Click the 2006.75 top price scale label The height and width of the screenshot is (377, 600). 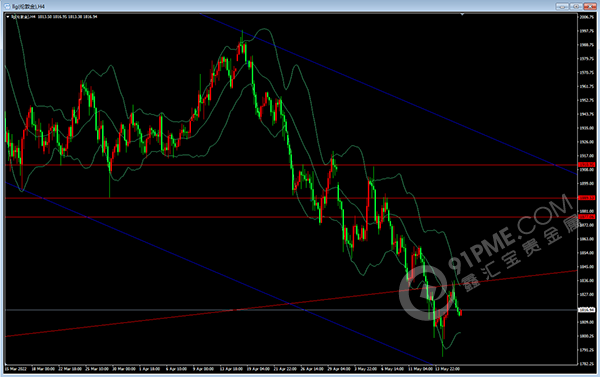click(x=587, y=17)
